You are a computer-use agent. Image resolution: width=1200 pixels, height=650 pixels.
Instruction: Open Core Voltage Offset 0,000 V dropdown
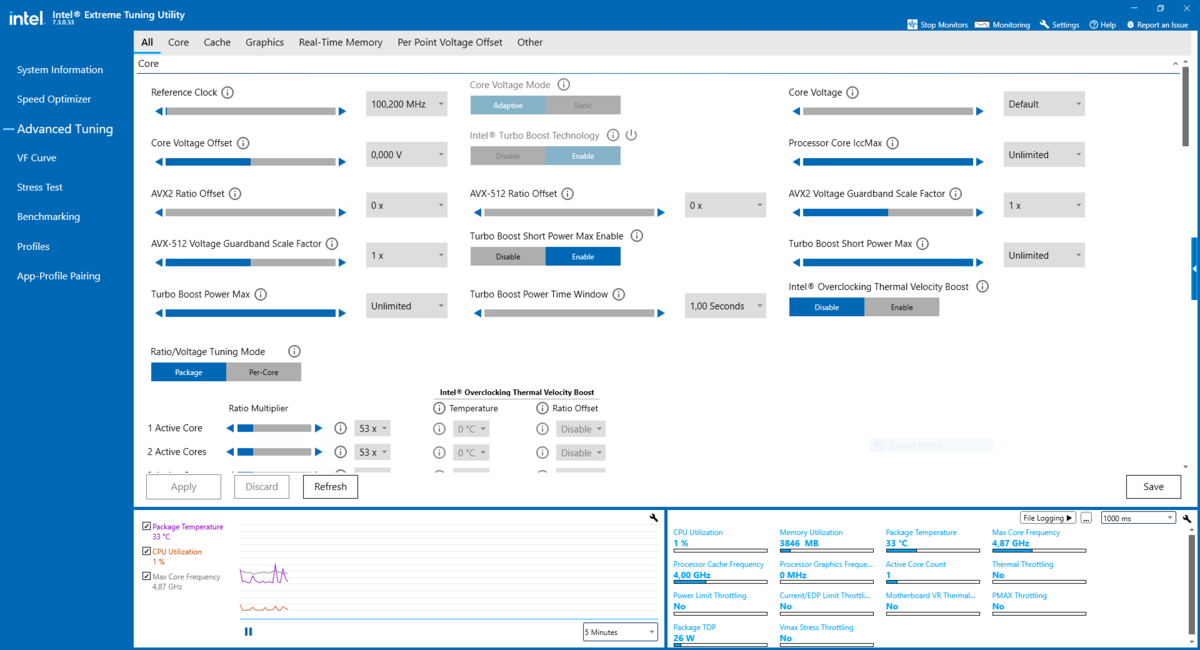(406, 155)
